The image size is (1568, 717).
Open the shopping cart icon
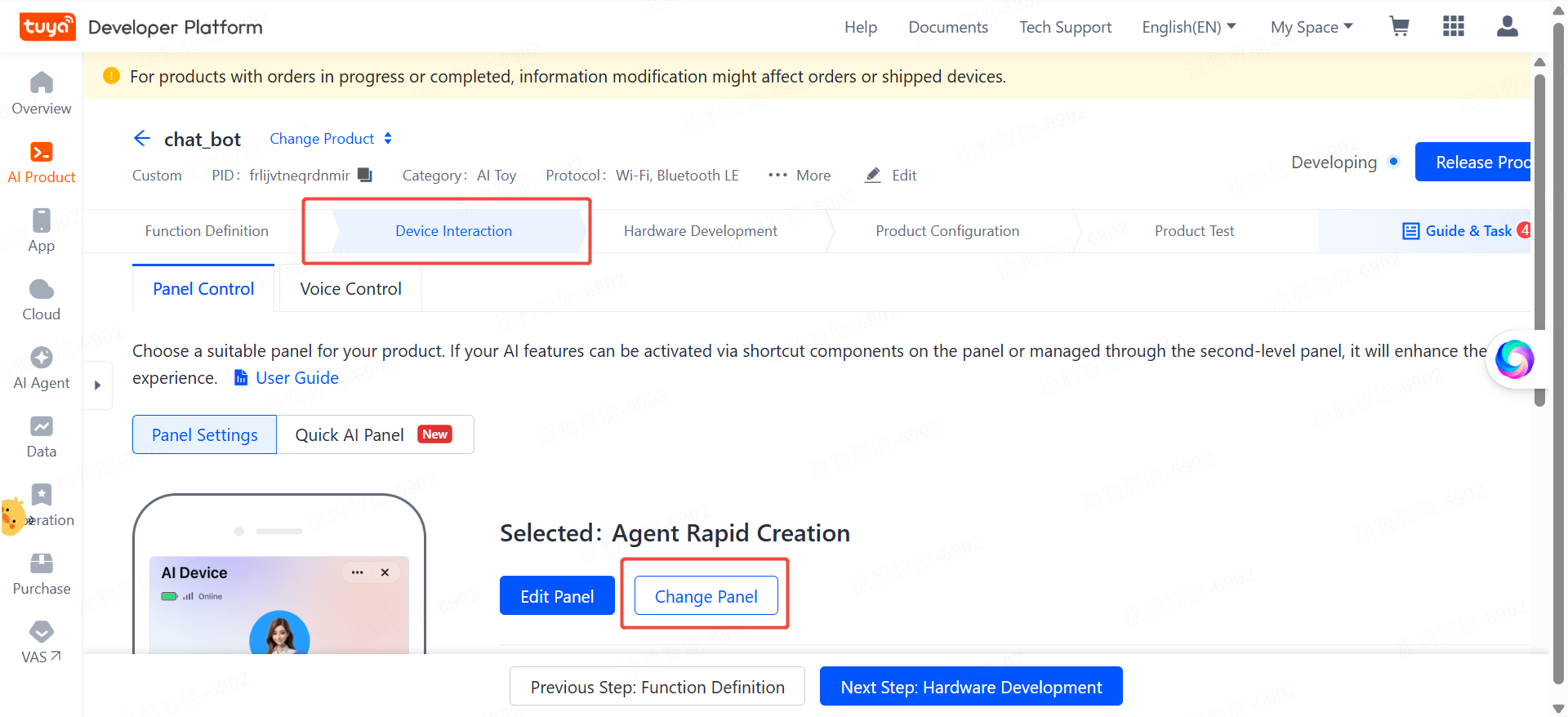(1399, 27)
